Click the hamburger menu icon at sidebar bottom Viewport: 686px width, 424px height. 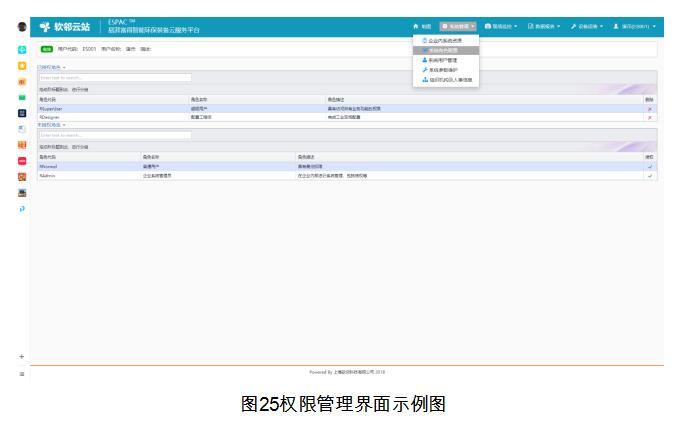[x=21, y=374]
